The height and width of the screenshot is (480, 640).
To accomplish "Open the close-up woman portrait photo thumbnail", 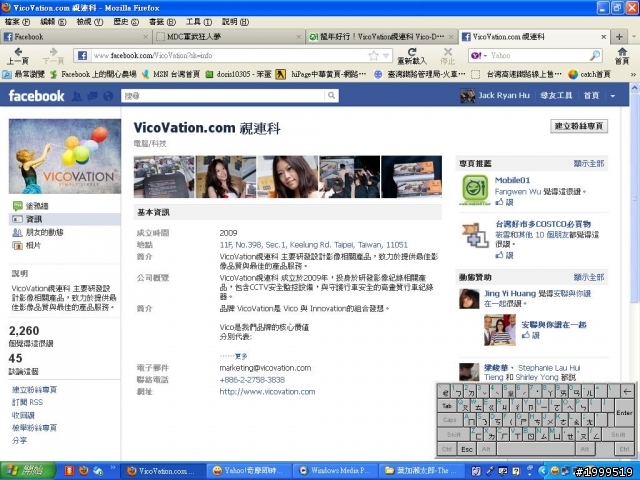I will tap(287, 177).
